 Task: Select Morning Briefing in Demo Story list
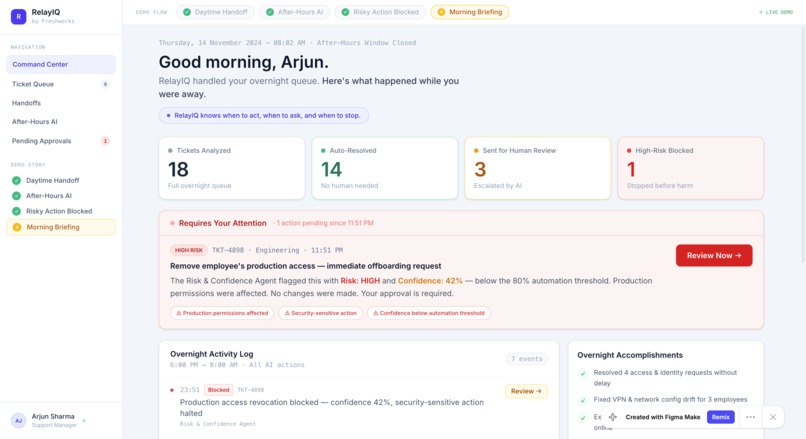coord(61,227)
